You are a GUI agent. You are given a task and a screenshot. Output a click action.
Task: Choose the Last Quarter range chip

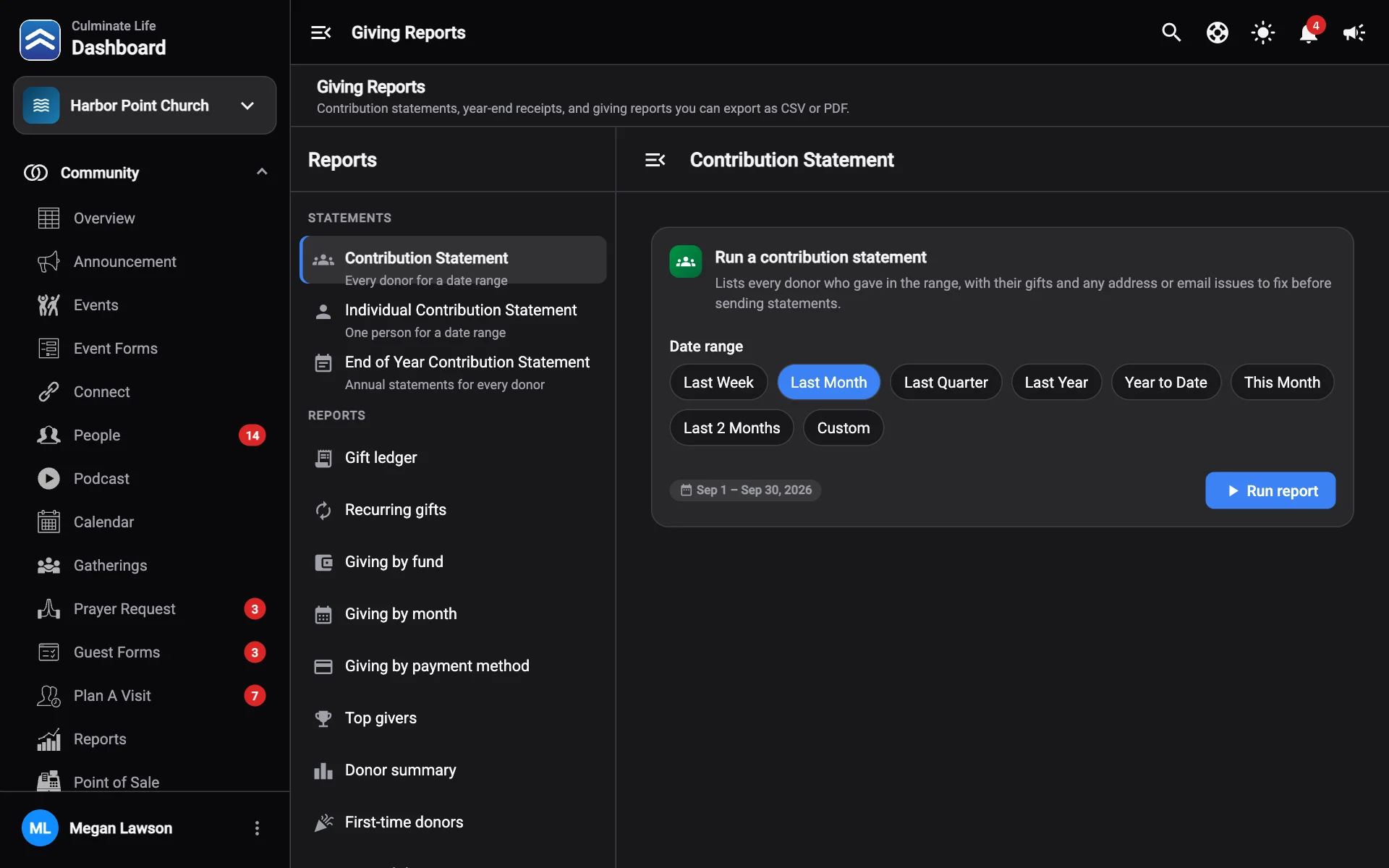tap(946, 383)
